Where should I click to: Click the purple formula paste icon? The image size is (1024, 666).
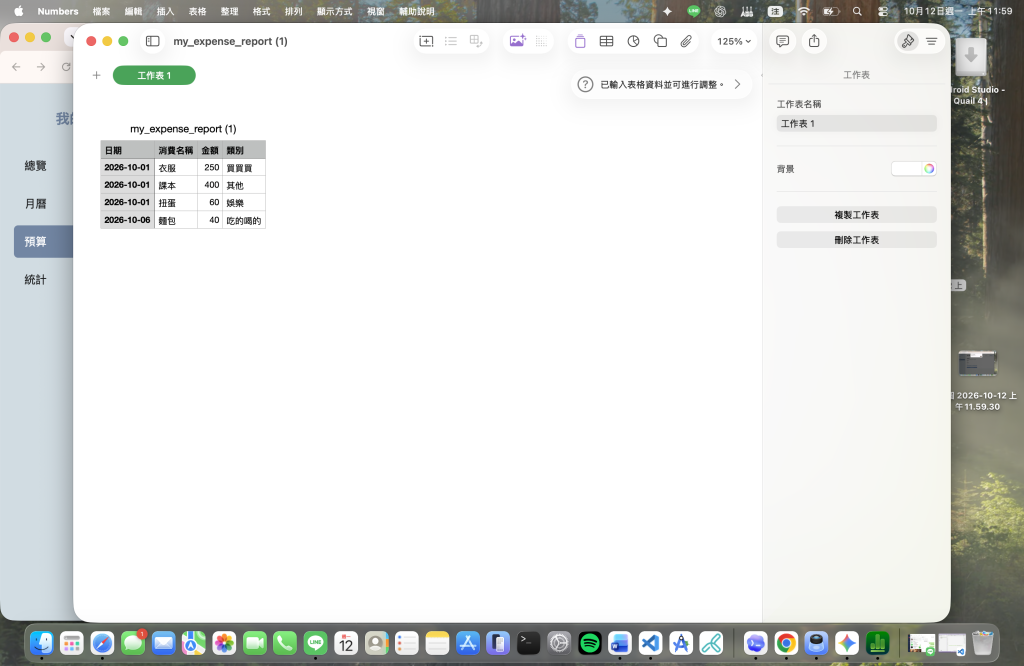click(580, 41)
